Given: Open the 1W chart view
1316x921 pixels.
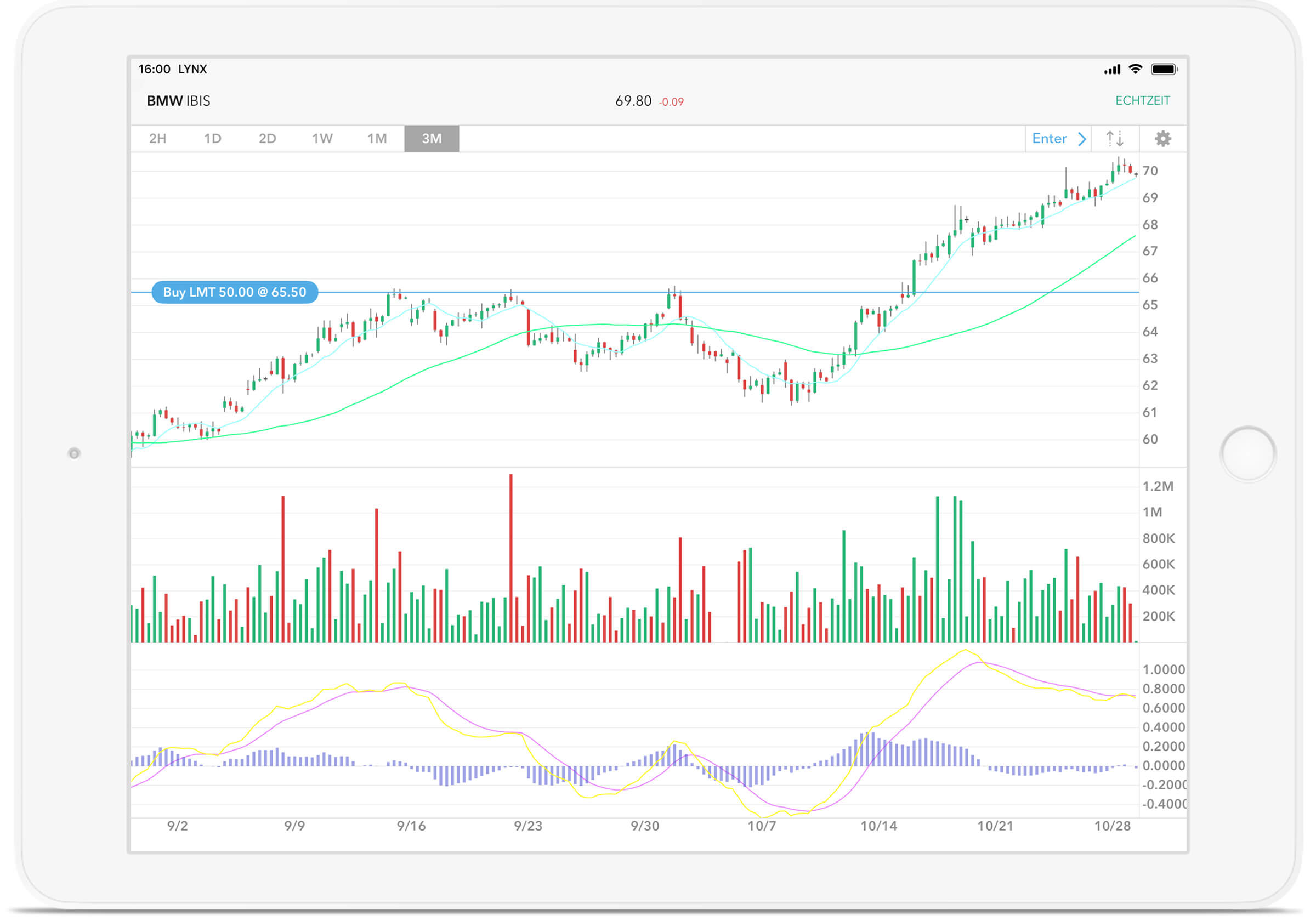Looking at the screenshot, I should 322,138.
